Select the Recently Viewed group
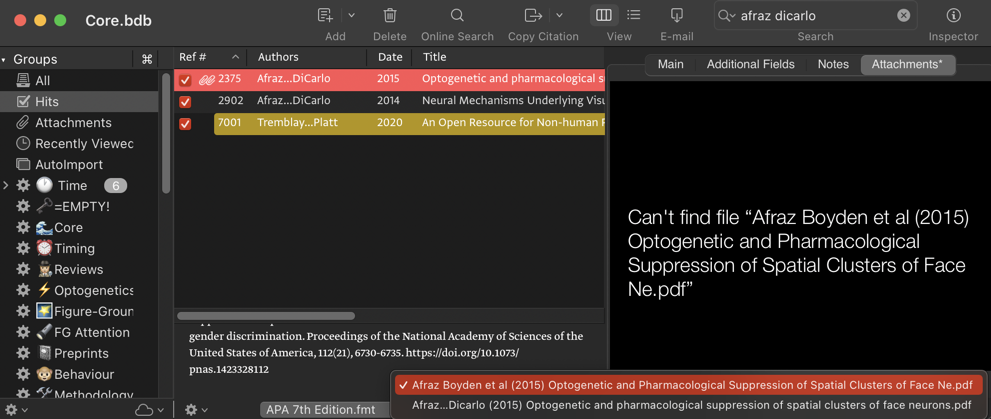 point(79,143)
